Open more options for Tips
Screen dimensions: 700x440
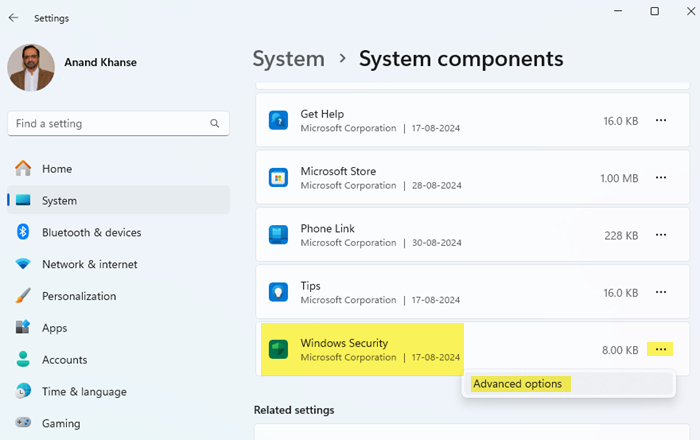point(660,292)
